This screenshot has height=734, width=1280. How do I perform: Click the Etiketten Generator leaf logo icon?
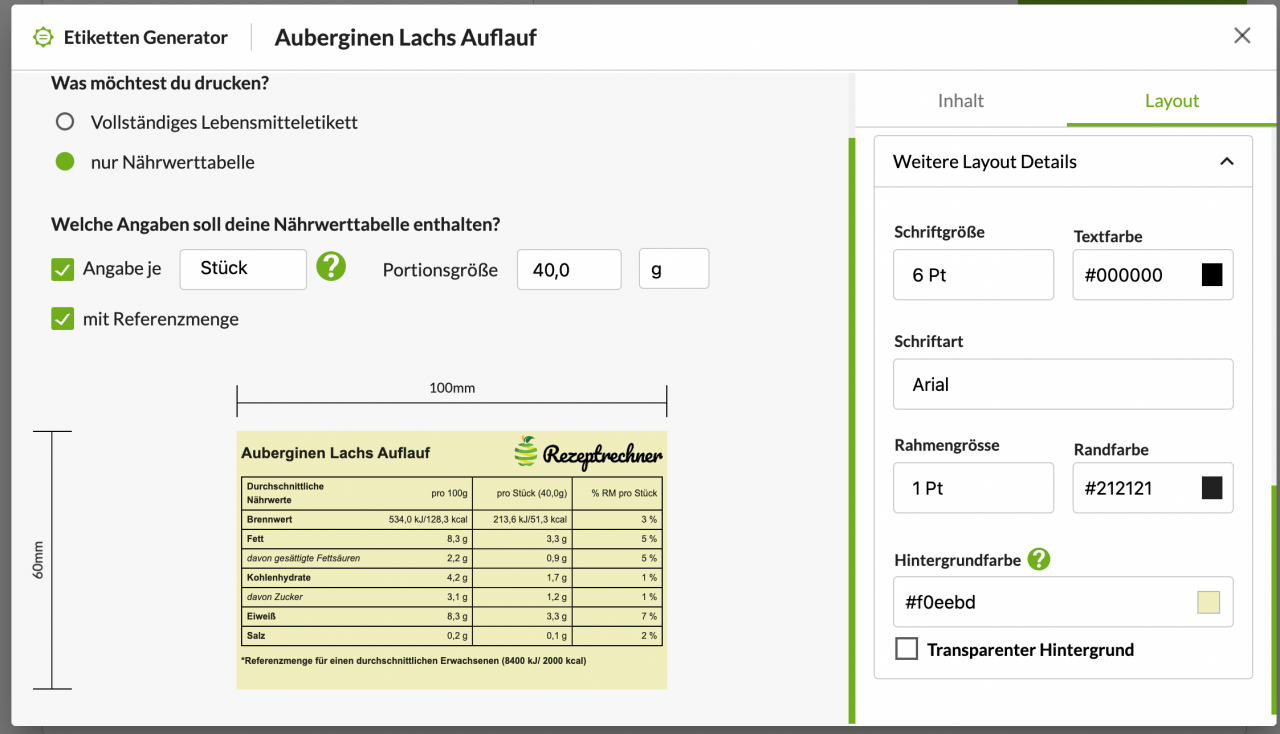coord(43,36)
